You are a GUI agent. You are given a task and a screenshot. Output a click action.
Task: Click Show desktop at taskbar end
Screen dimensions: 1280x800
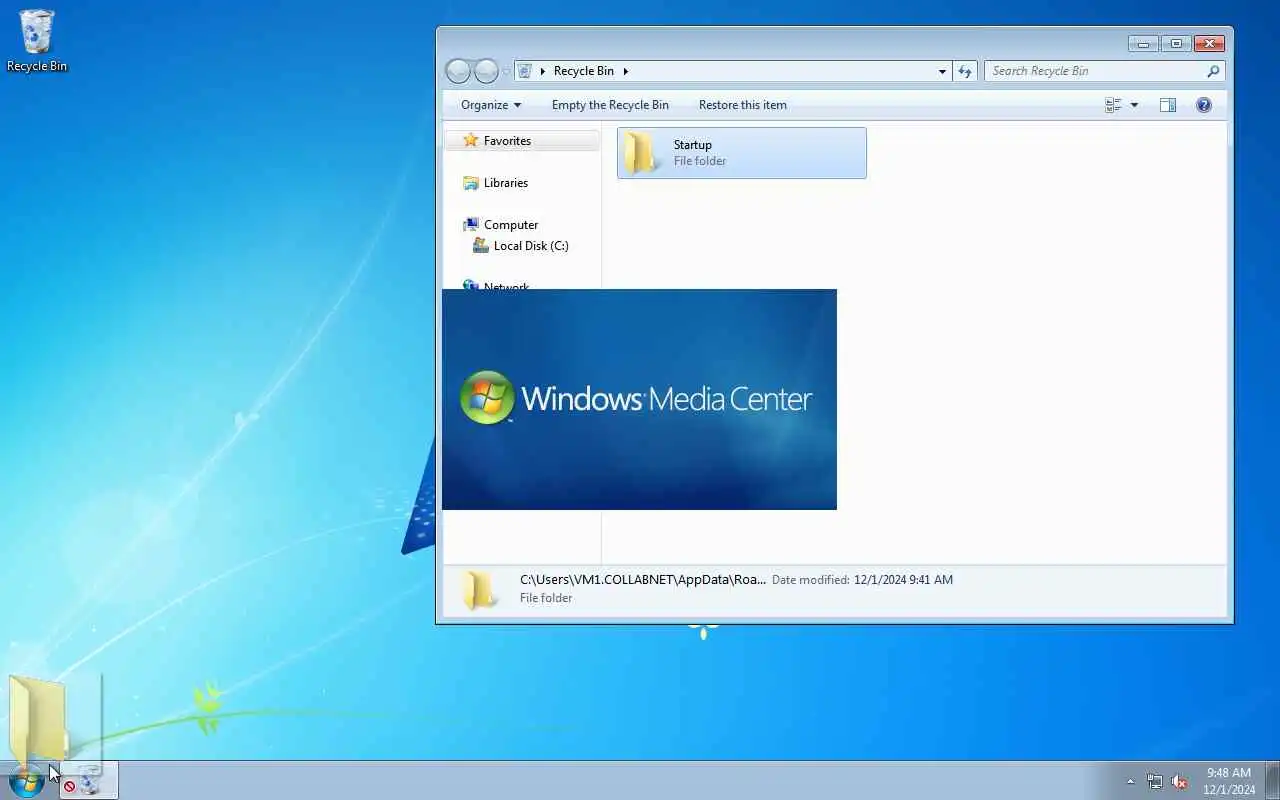click(1272, 781)
